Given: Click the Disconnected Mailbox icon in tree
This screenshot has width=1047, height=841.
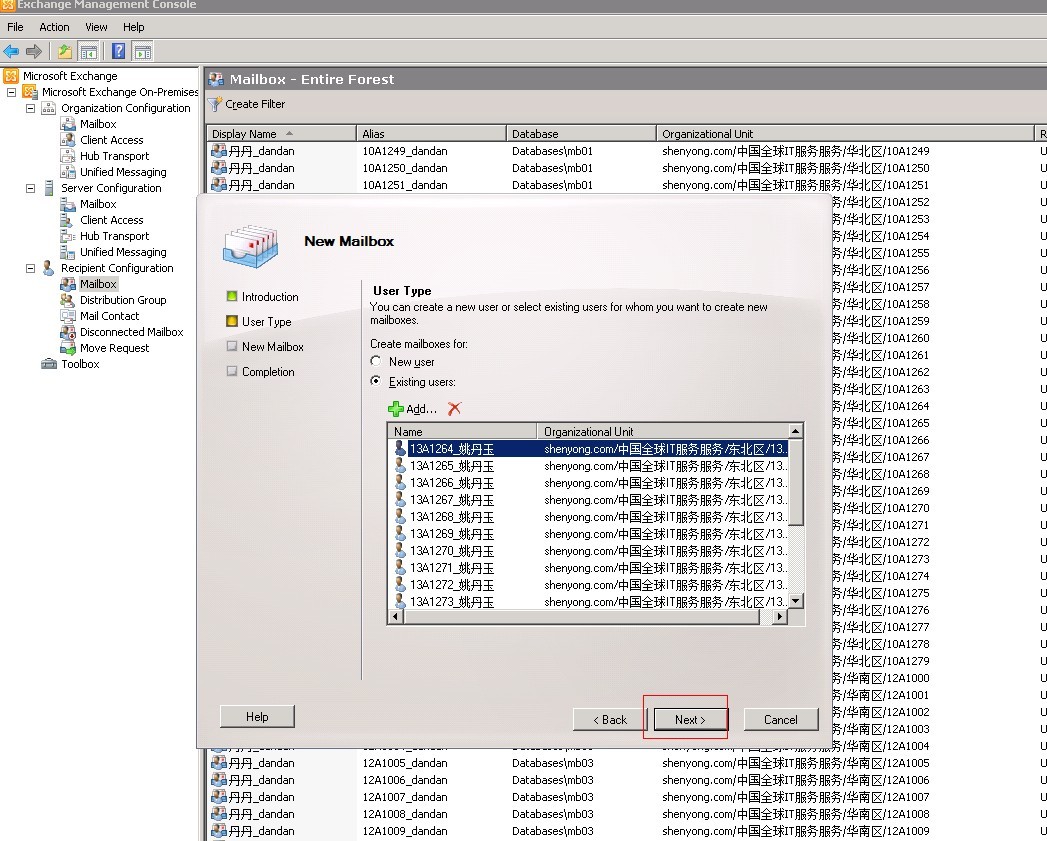Looking at the screenshot, I should (x=67, y=332).
